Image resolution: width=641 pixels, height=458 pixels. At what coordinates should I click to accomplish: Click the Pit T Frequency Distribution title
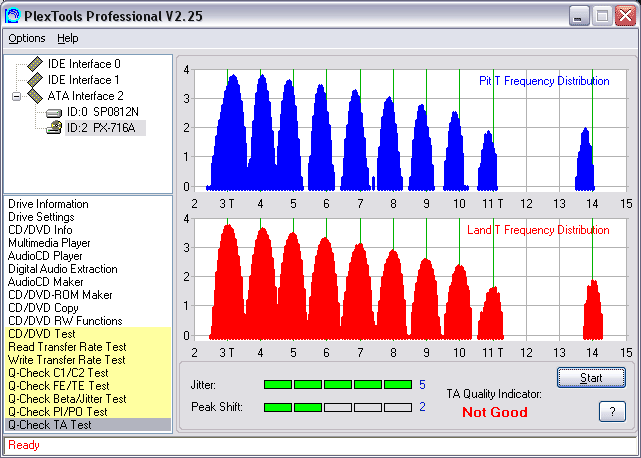(x=544, y=81)
